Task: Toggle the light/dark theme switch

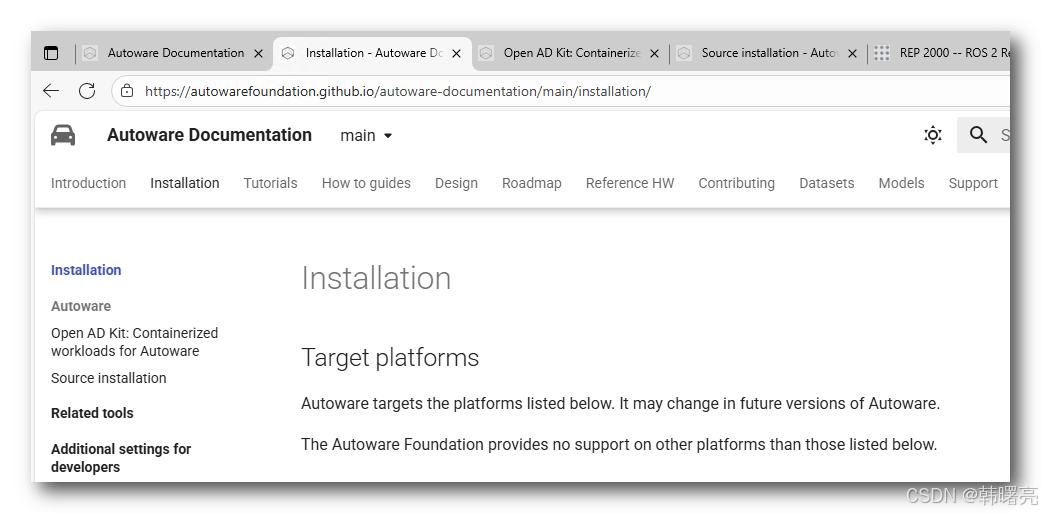Action: (x=933, y=135)
